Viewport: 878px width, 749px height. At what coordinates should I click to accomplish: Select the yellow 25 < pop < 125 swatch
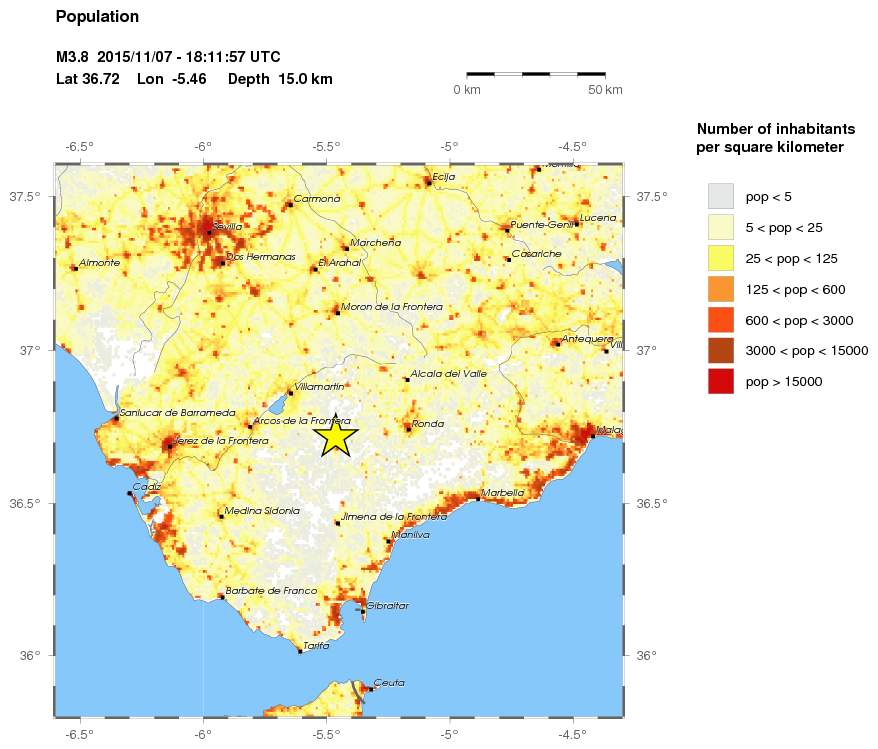(721, 258)
